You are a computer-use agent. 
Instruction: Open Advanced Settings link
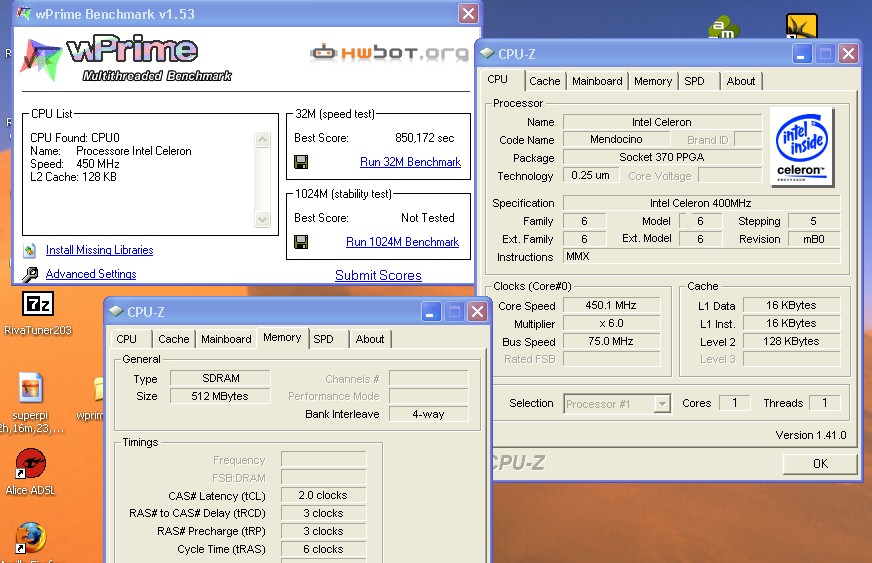[91, 274]
